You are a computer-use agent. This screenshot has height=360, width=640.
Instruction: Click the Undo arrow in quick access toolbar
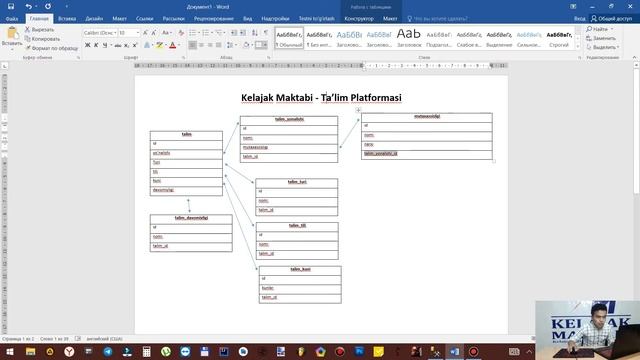(28, 7)
